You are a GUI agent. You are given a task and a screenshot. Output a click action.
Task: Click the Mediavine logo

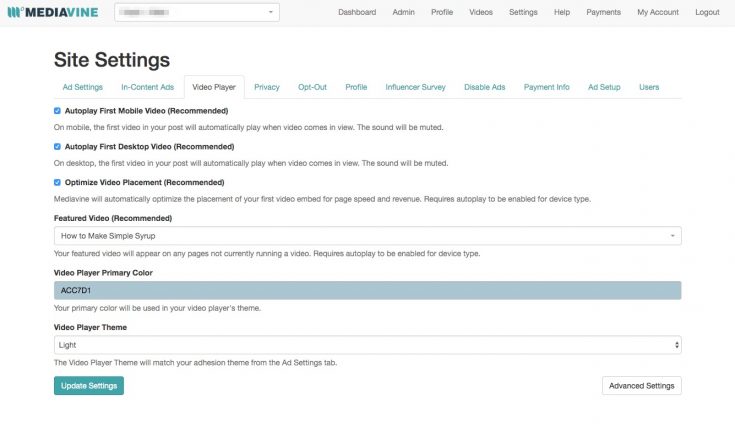point(53,12)
